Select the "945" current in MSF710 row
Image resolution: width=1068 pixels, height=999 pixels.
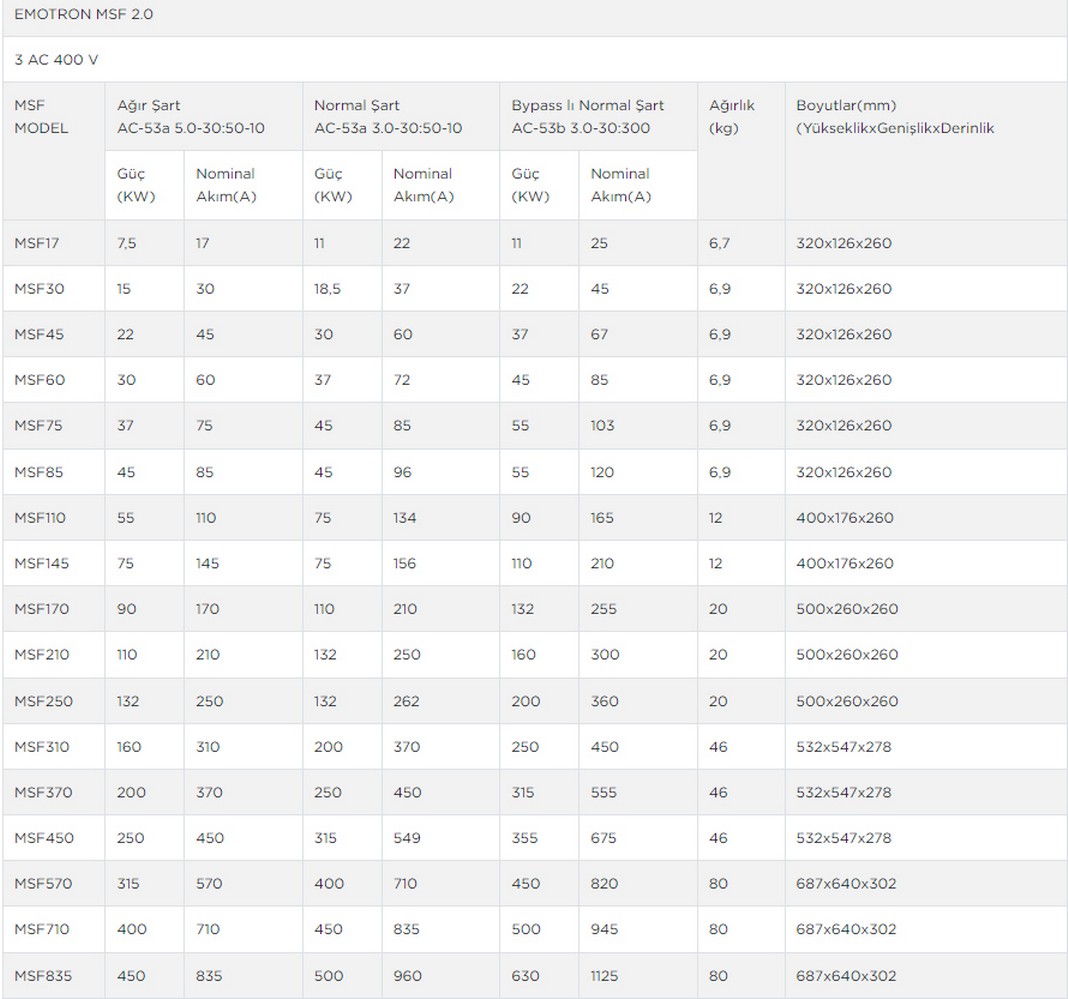(604, 930)
